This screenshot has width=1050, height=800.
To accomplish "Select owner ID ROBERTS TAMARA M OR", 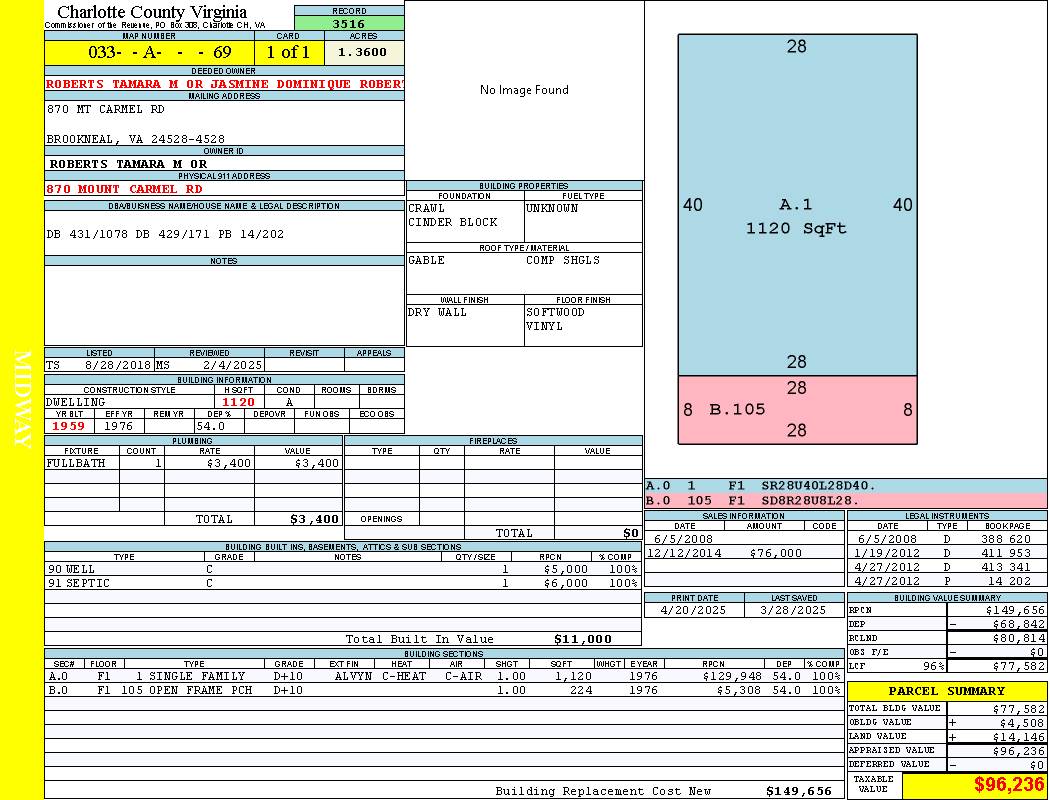I will pyautogui.click(x=128, y=164).
